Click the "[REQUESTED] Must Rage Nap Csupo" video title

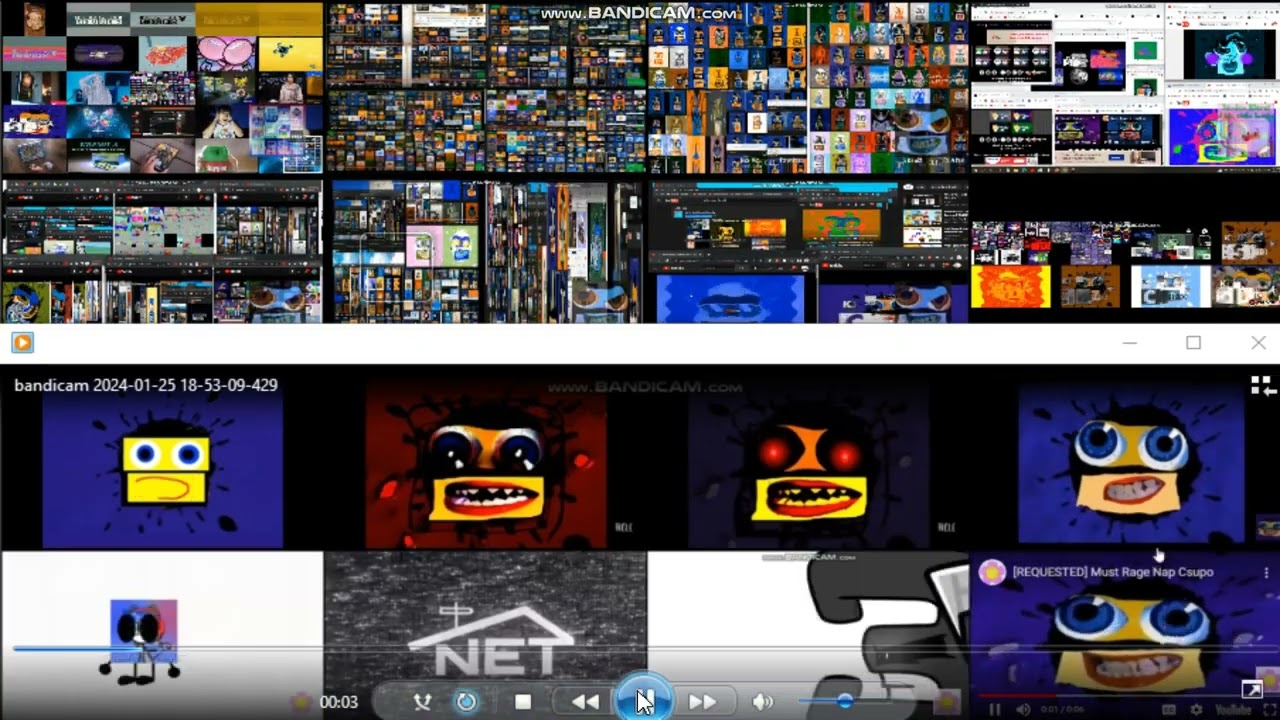click(1113, 572)
